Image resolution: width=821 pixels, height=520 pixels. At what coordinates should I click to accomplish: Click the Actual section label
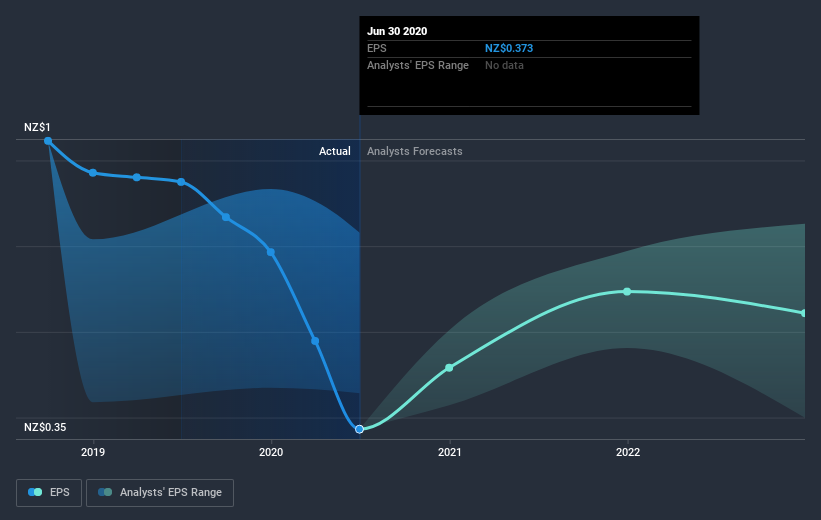tap(335, 151)
